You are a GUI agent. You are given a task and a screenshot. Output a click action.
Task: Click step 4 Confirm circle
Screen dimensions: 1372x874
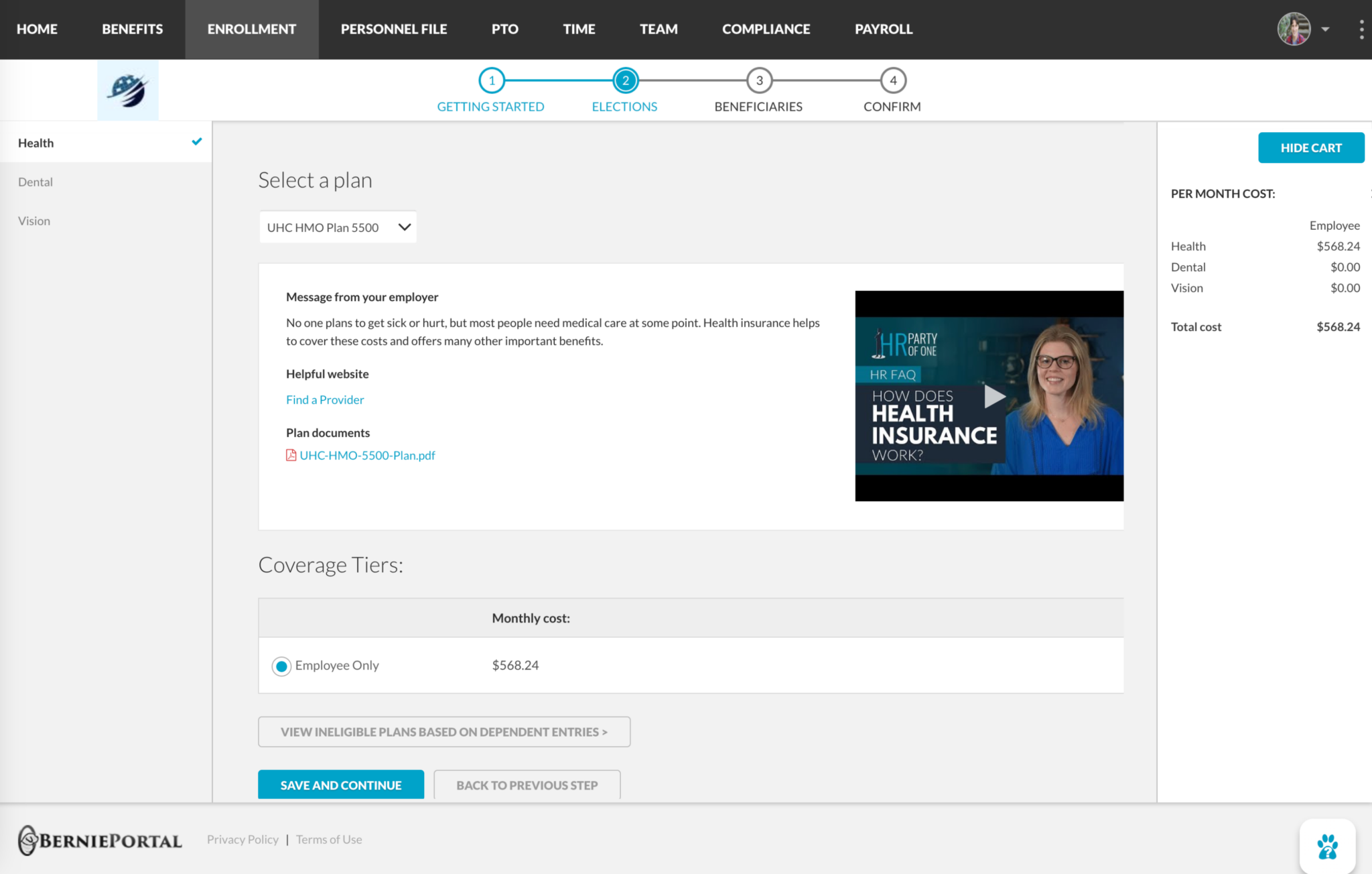(892, 80)
